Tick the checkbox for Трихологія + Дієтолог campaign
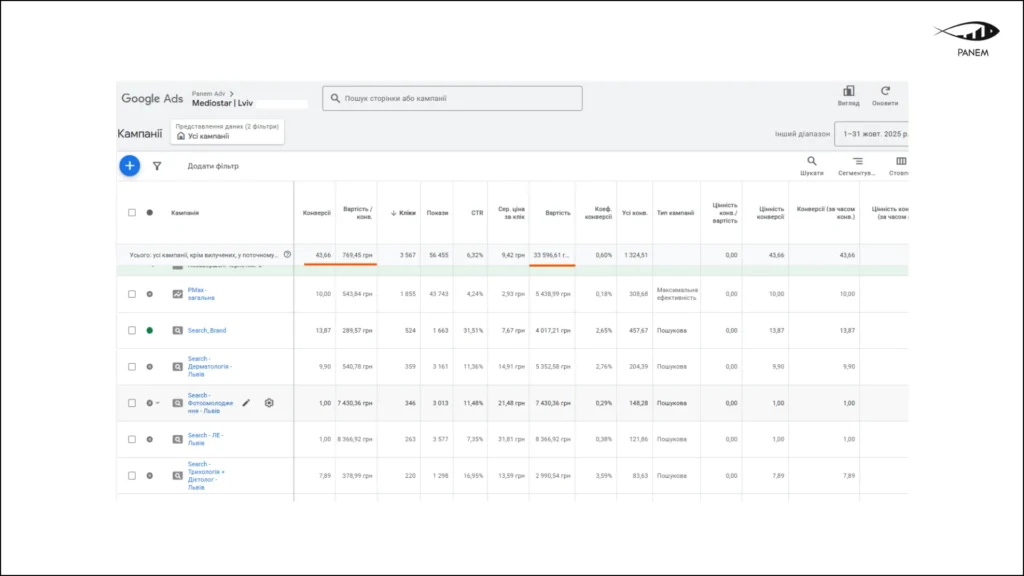This screenshot has height=576, width=1024. pos(132,475)
